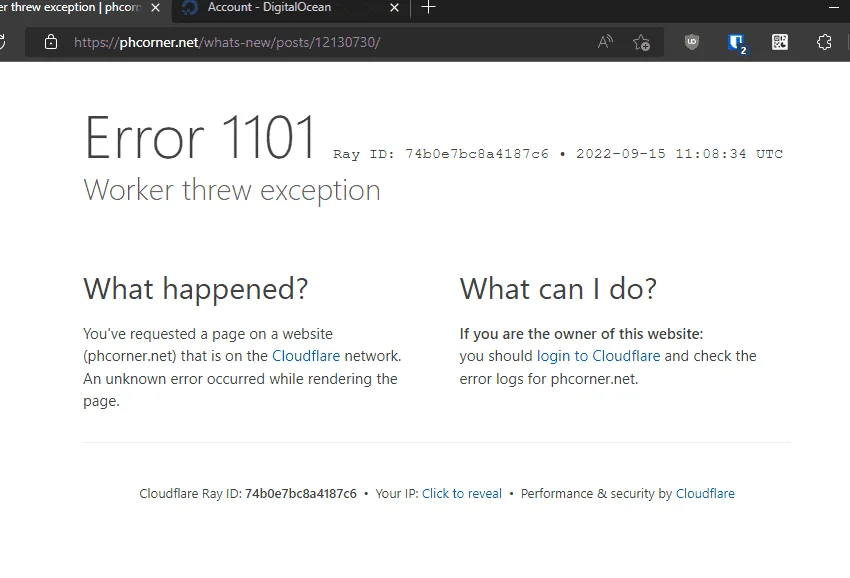Click the What happened? heading
Screen dimensions: 850x578
(196, 288)
